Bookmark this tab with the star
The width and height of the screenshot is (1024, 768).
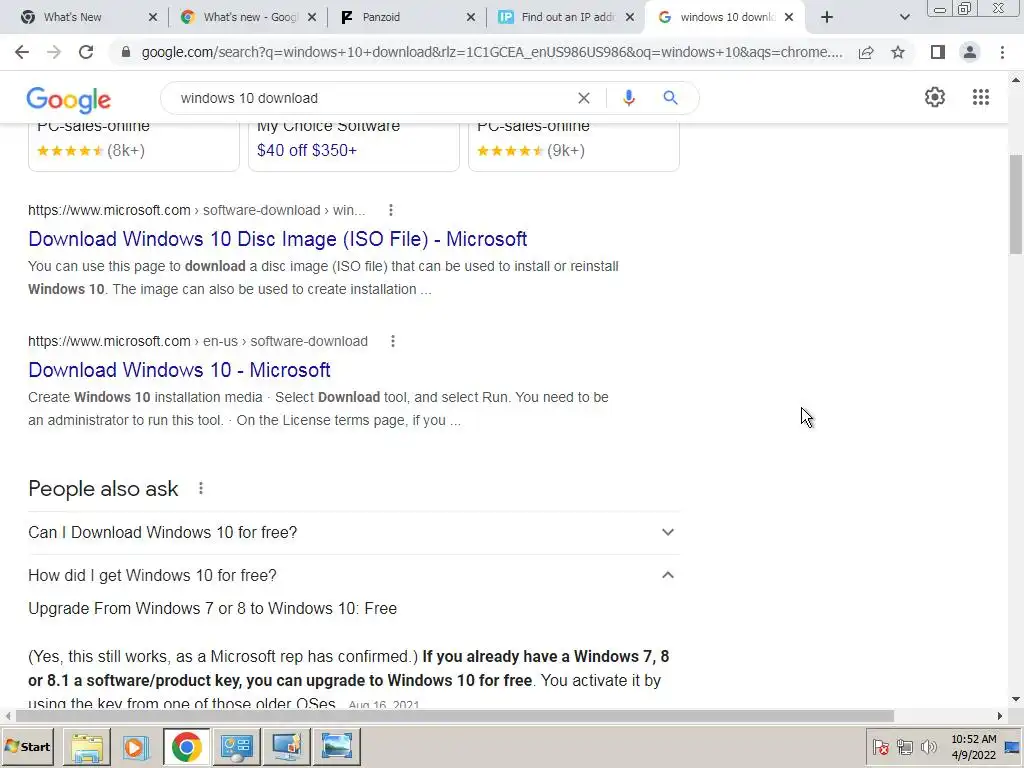(x=898, y=52)
